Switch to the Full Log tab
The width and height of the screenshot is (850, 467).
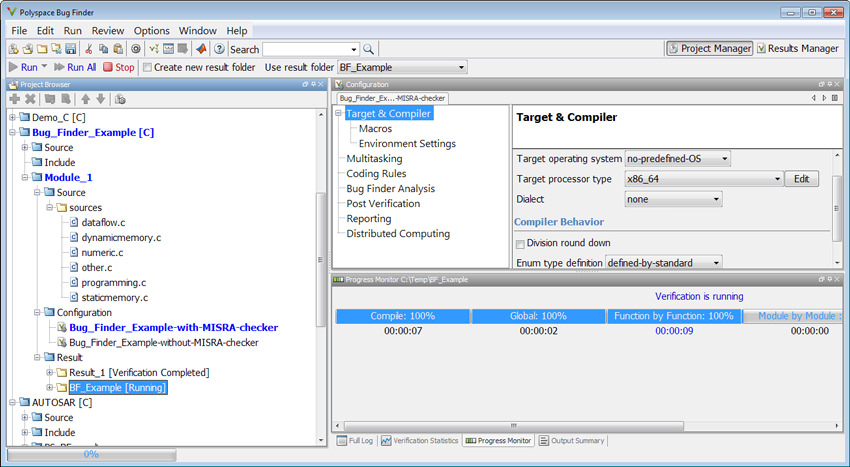tap(356, 440)
